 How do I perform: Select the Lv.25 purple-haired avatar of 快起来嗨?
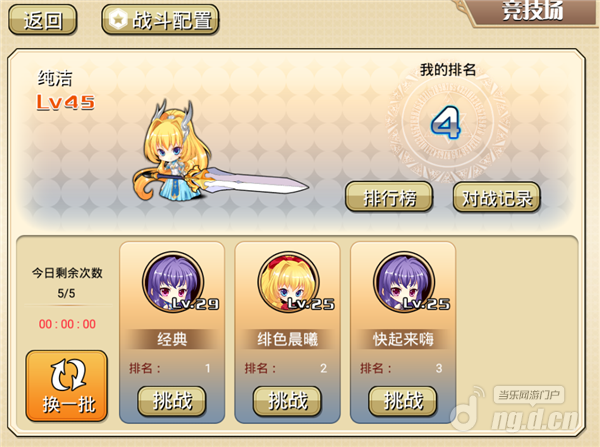click(404, 282)
